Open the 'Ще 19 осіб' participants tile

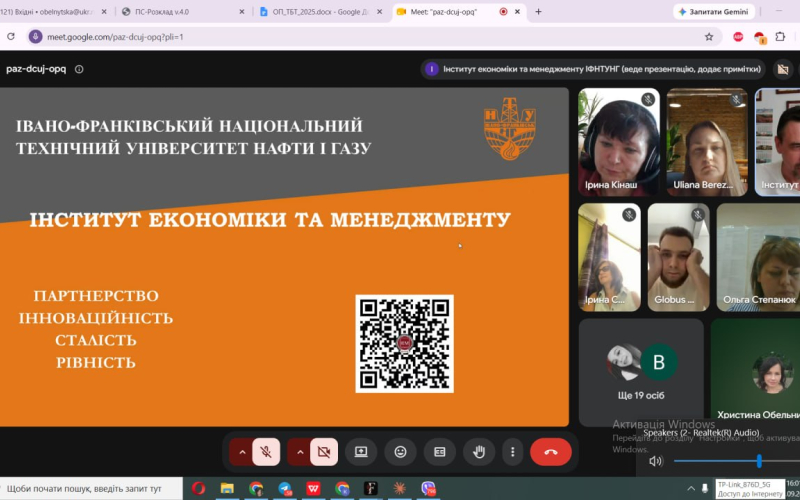coord(641,372)
